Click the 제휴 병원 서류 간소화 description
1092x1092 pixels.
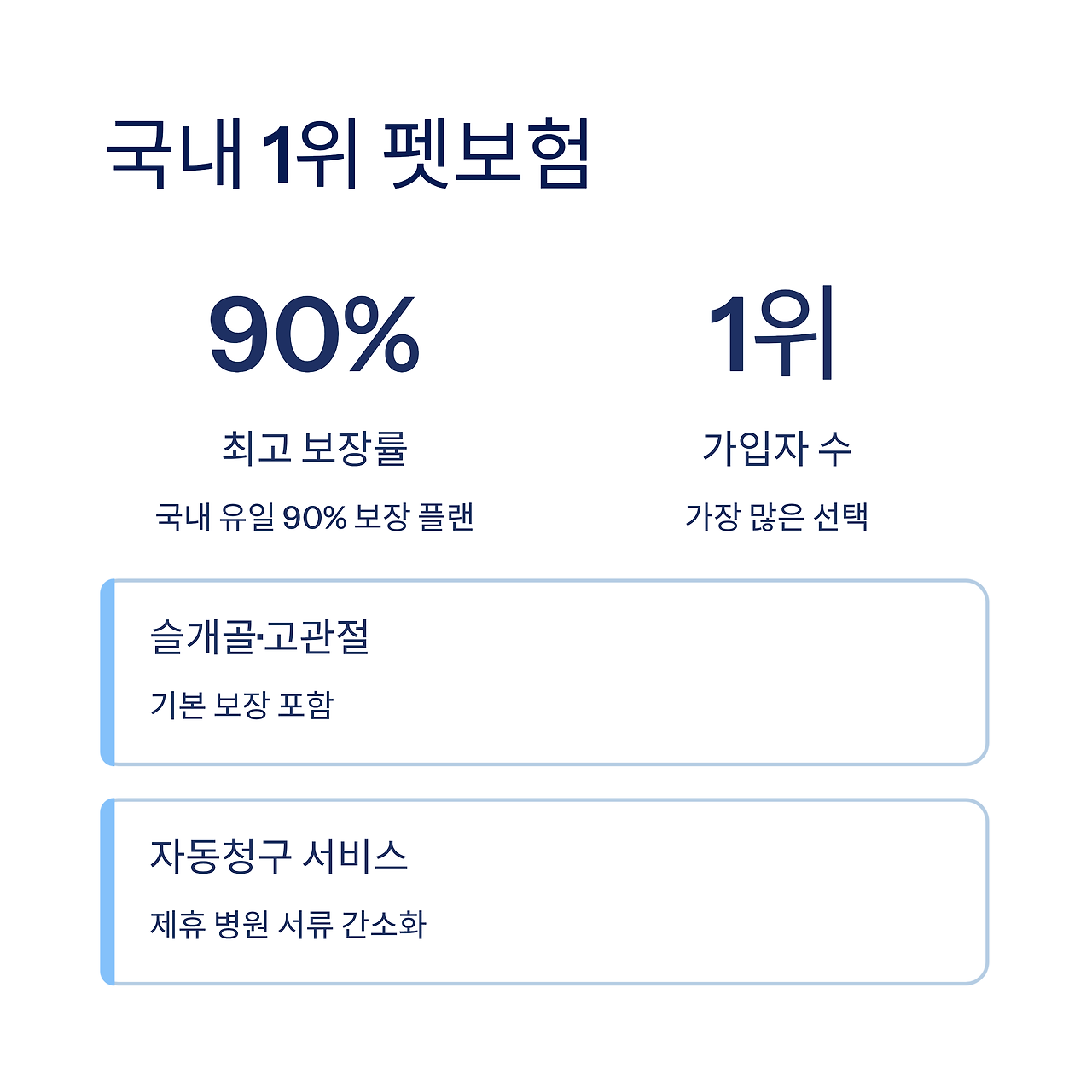[x=288, y=924]
